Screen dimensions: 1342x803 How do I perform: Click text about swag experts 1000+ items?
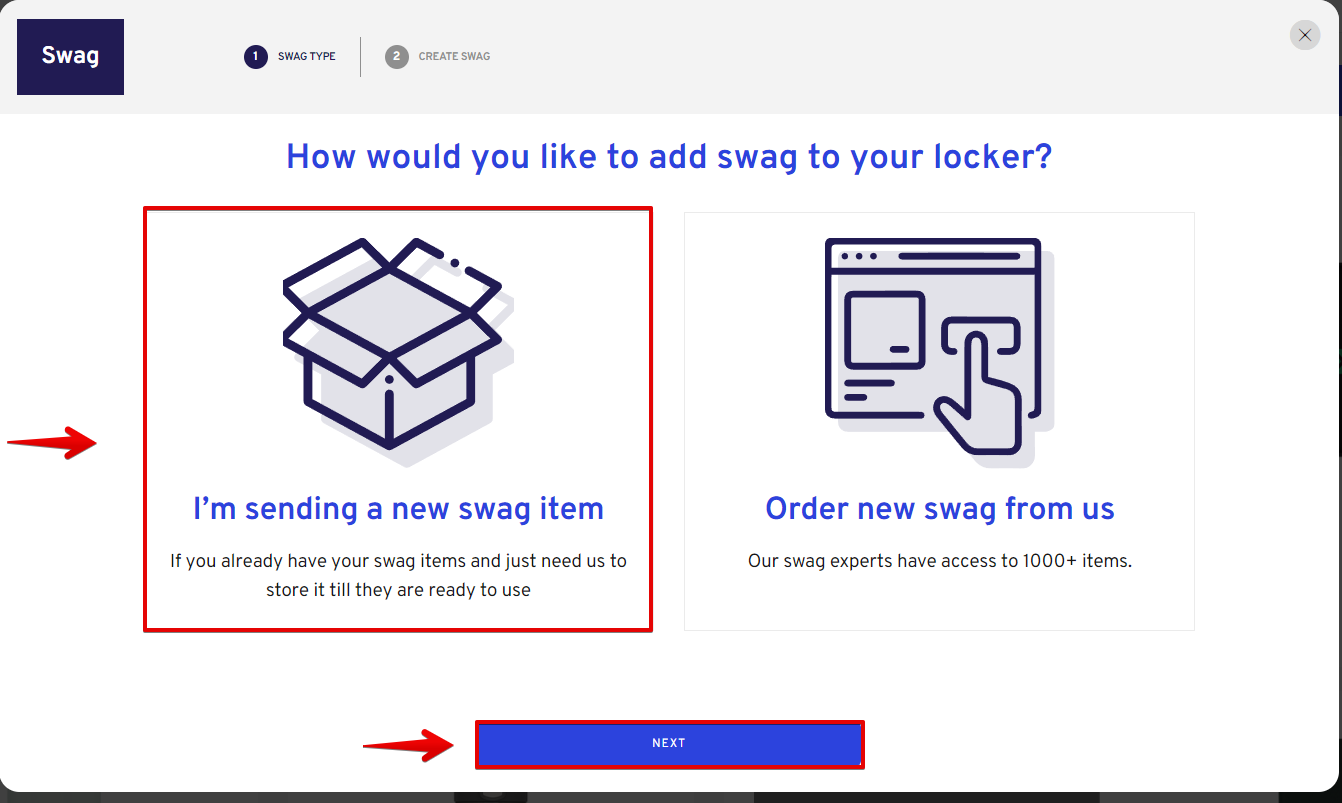[x=939, y=561]
